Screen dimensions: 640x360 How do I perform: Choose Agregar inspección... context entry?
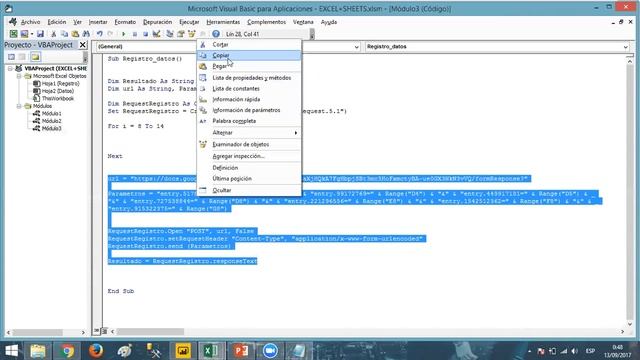click(x=249, y=156)
